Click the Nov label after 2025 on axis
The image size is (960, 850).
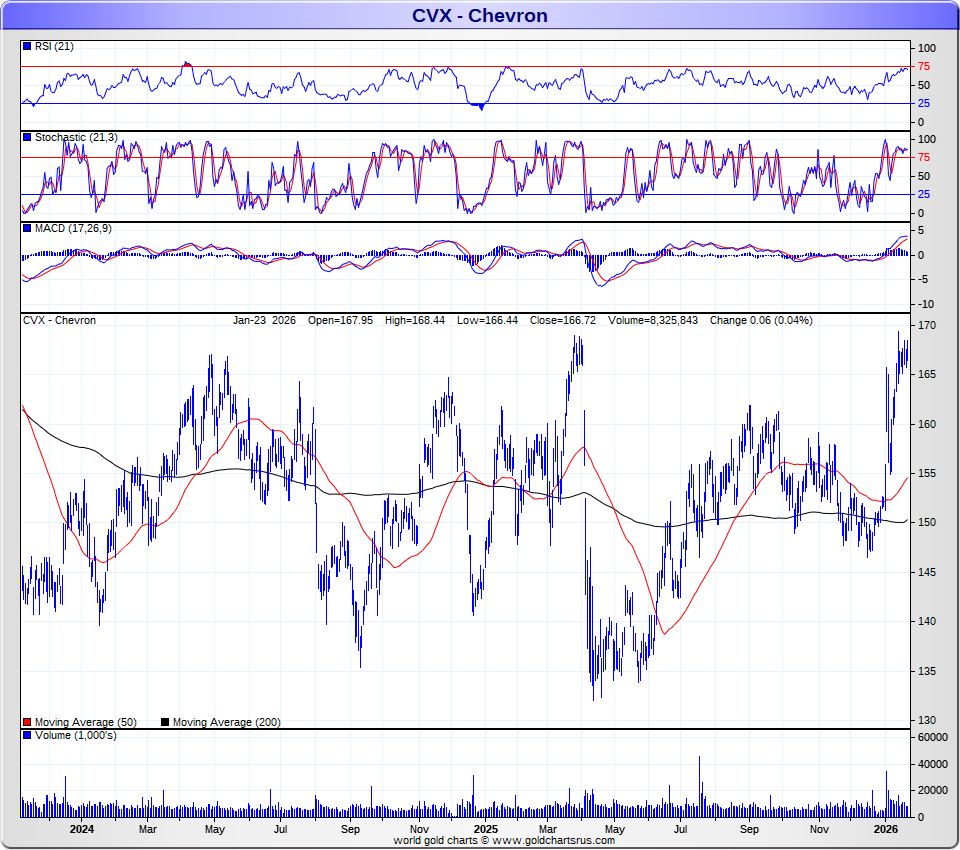819,829
